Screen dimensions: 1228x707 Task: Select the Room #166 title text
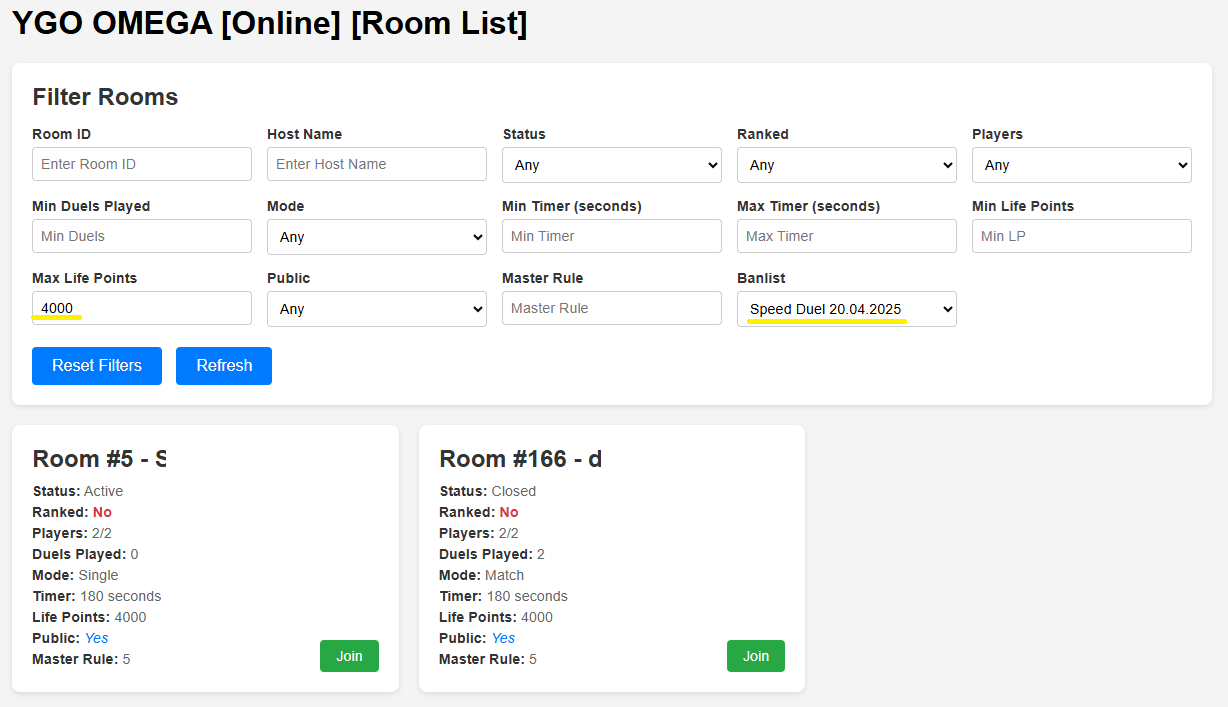click(x=521, y=459)
